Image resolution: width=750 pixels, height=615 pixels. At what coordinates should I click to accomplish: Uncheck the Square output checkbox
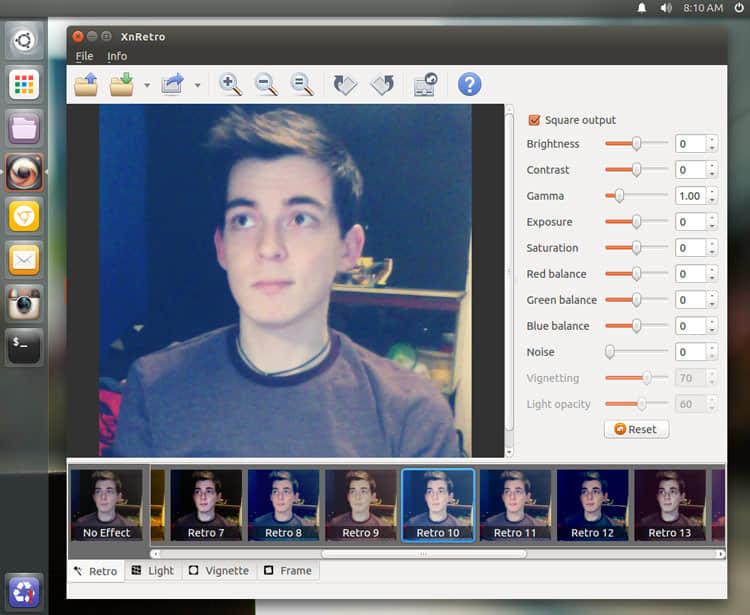coord(534,120)
